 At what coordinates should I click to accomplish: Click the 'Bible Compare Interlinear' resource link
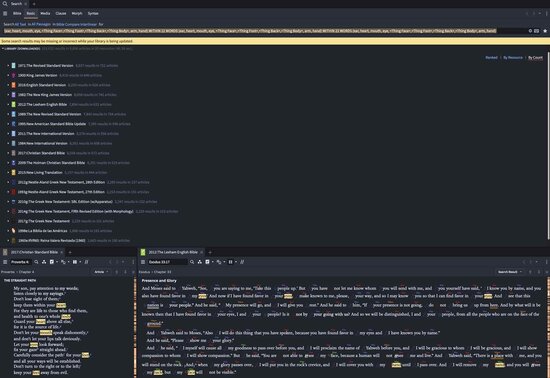point(77,24)
